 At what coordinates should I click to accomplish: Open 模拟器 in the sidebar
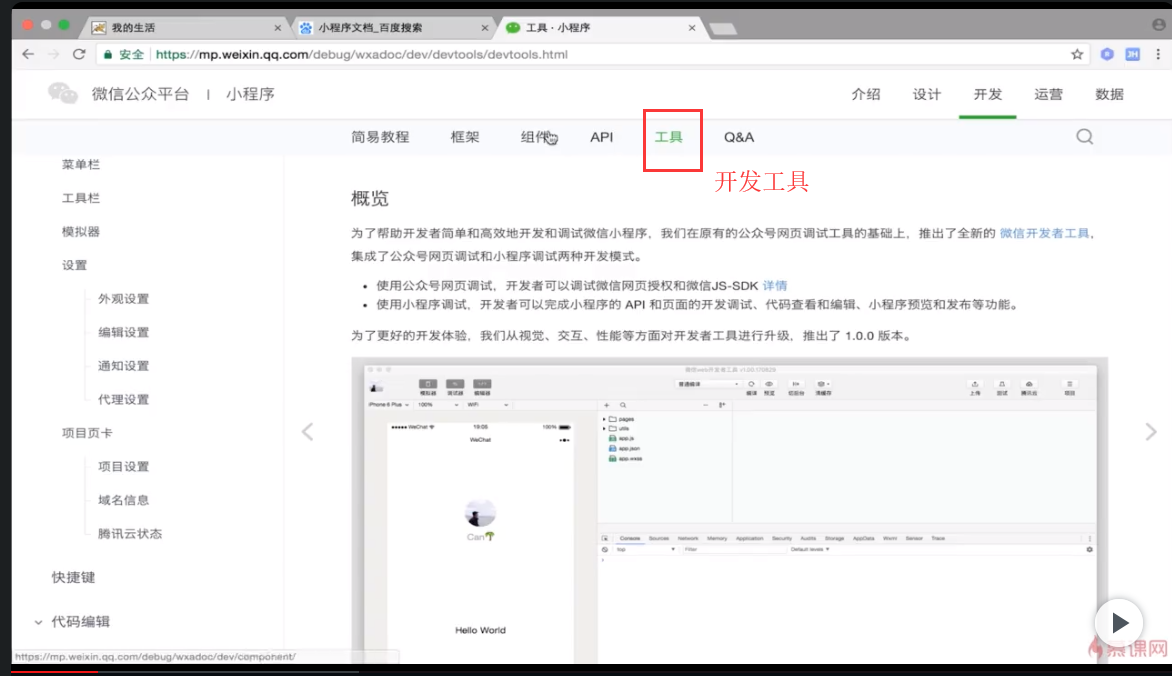(81, 232)
